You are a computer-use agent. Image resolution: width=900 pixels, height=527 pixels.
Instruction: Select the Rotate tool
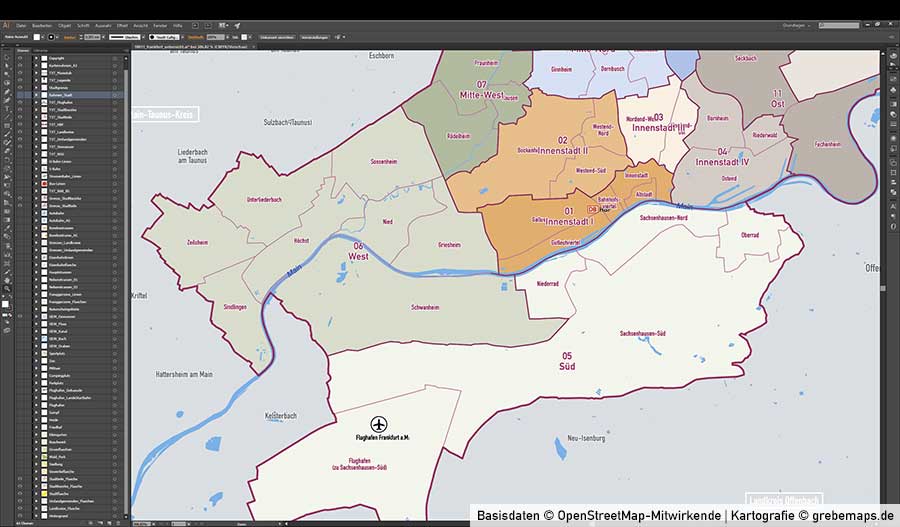click(7, 159)
